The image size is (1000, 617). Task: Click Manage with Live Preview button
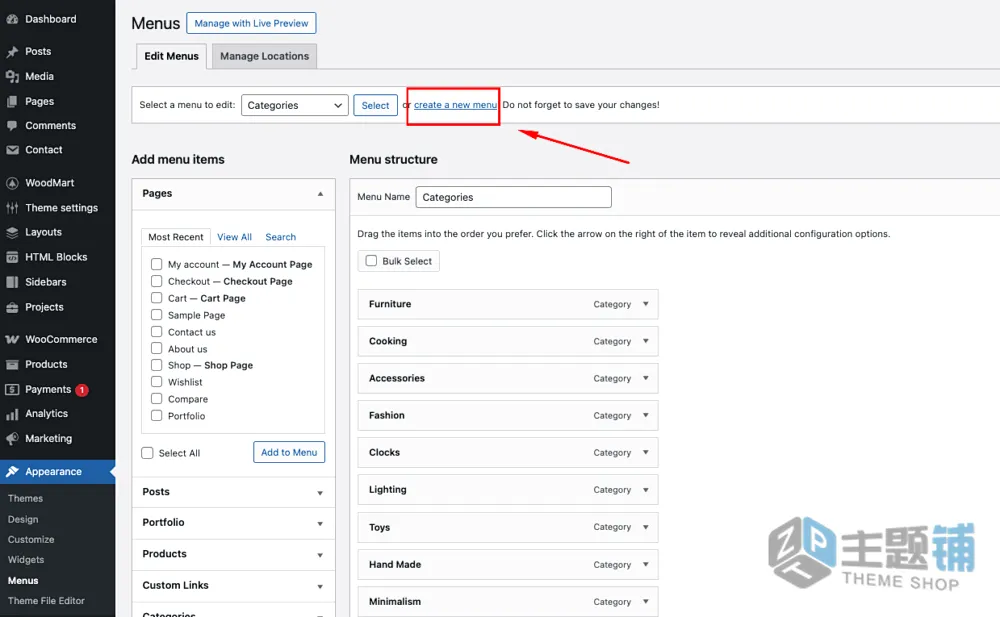click(251, 23)
